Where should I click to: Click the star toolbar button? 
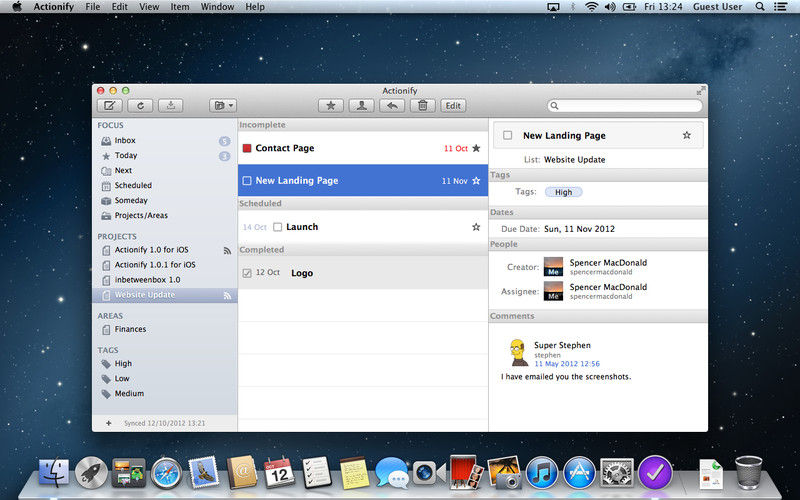pos(331,106)
